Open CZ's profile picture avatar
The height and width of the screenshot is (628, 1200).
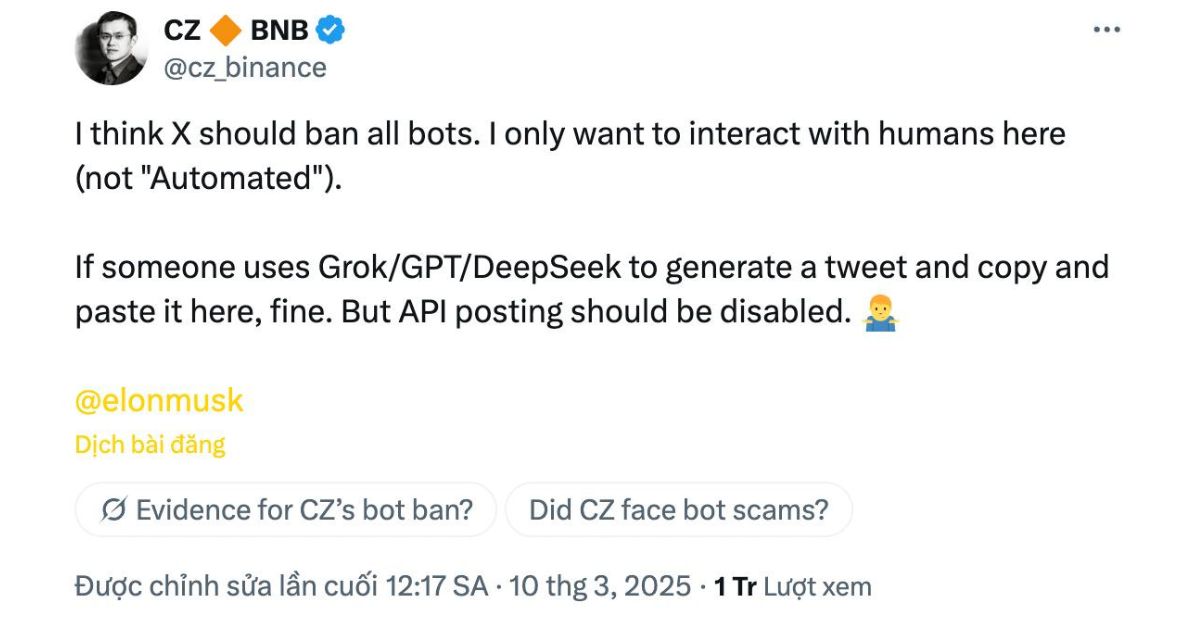[x=111, y=51]
